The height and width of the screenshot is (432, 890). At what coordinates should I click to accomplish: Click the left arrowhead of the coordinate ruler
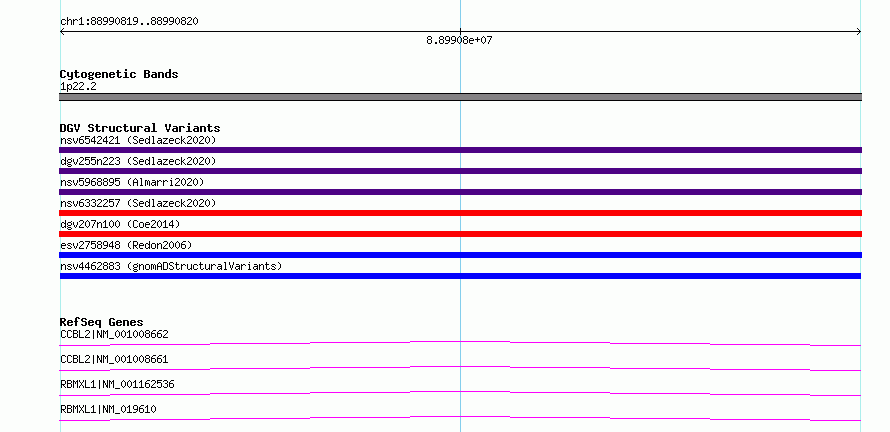pos(62,32)
